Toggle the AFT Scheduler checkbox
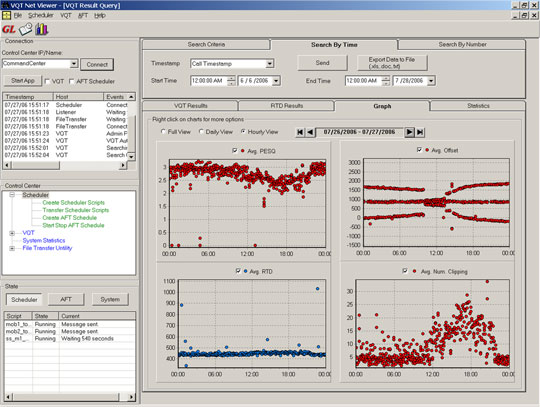Viewport: 540px width, 407px height. click(x=72, y=82)
